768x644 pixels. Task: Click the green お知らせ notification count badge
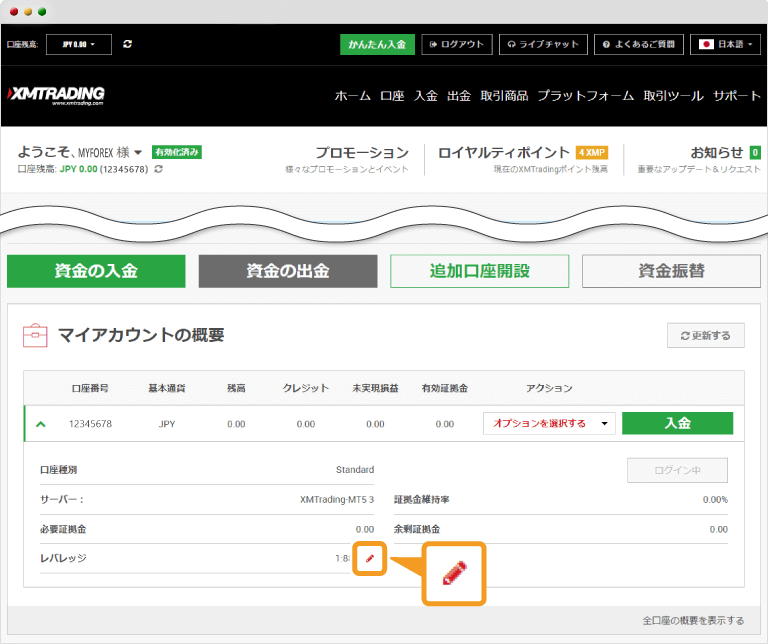click(755, 153)
